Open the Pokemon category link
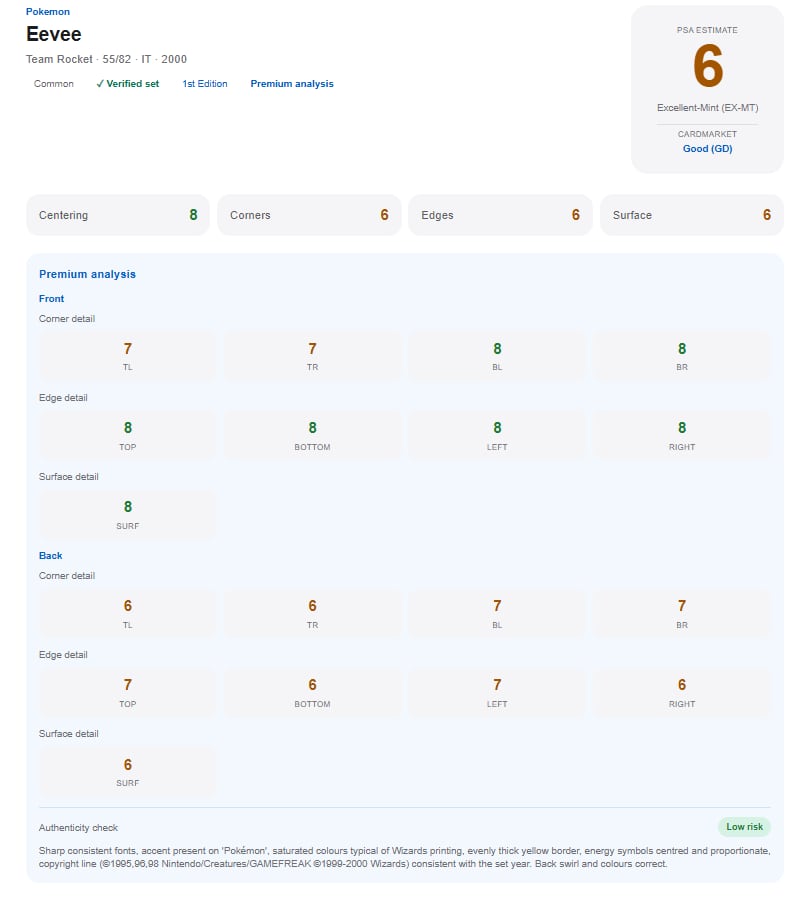 [x=47, y=11]
